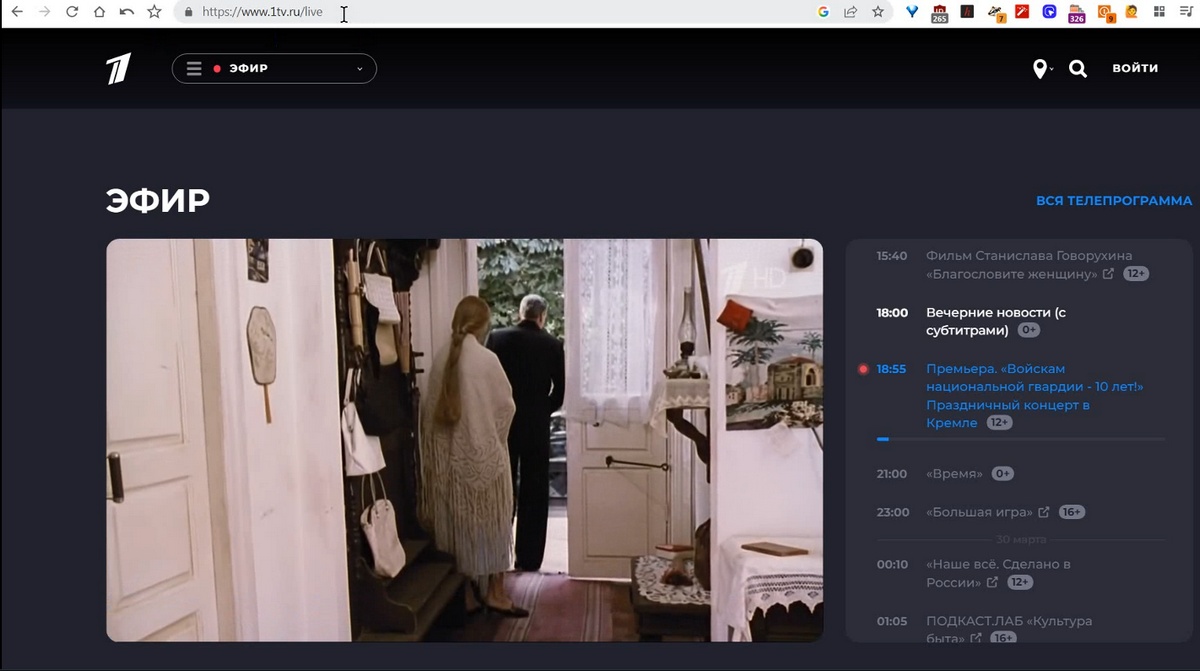This screenshot has height=671, width=1200.
Task: Open the extension with the 326 badge
Action: pos(1077,13)
